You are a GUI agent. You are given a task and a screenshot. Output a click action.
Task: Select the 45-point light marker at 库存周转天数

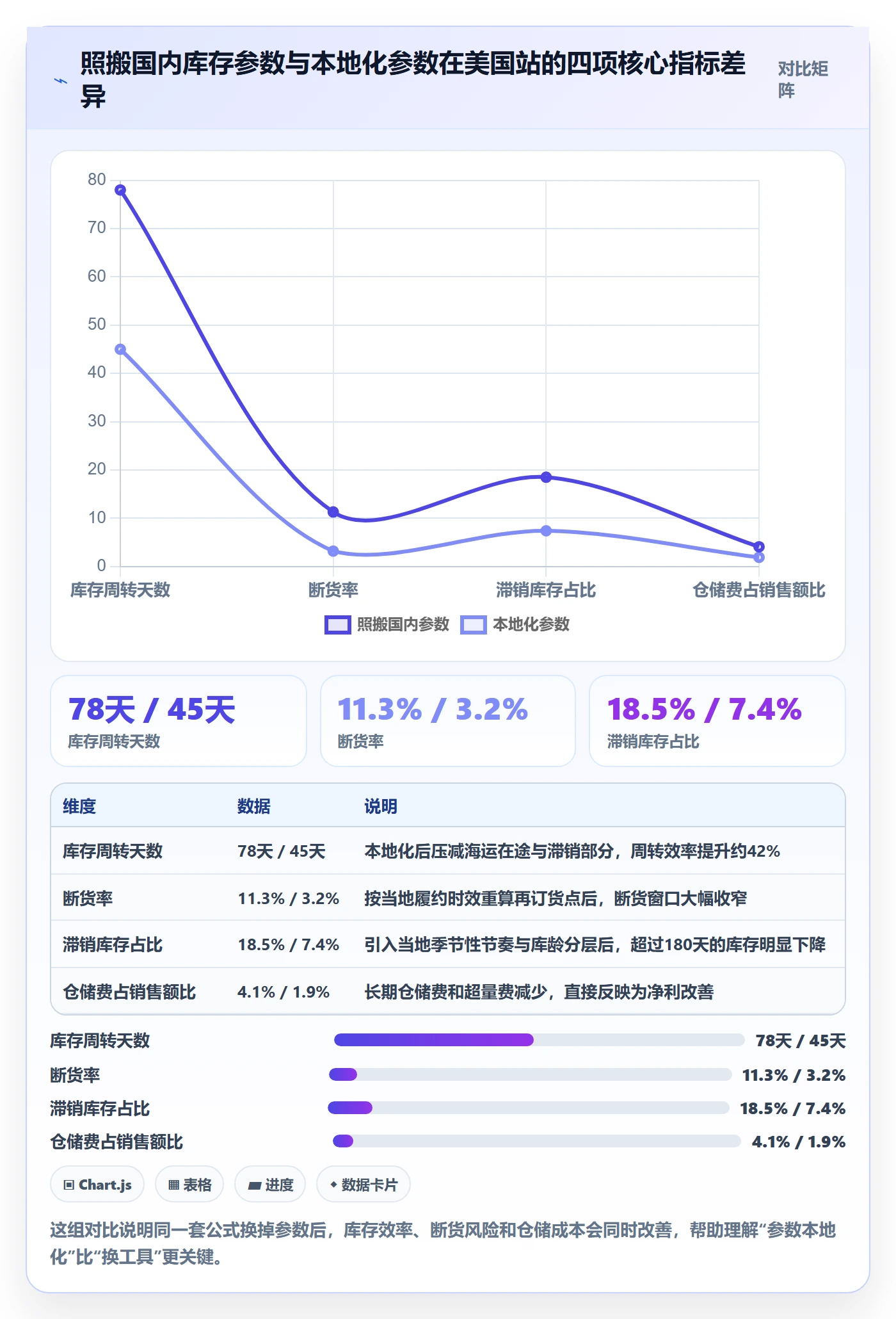(x=120, y=350)
